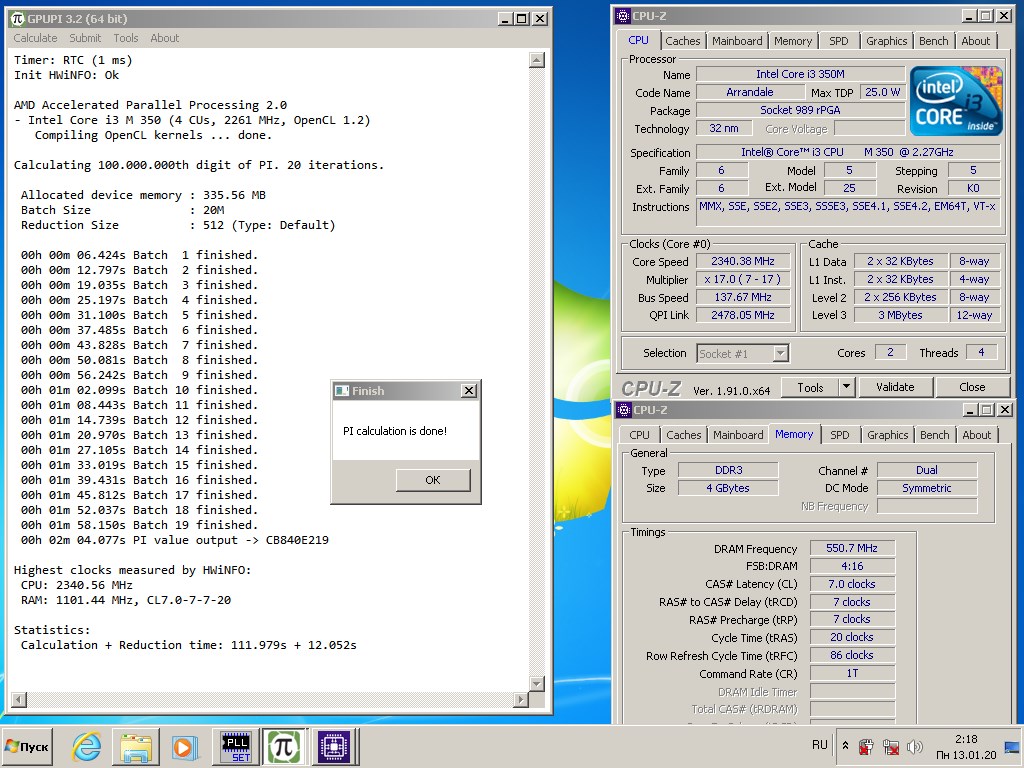The image size is (1024, 768).
Task: Switch to GPUPI taskbar icon
Action: point(285,746)
